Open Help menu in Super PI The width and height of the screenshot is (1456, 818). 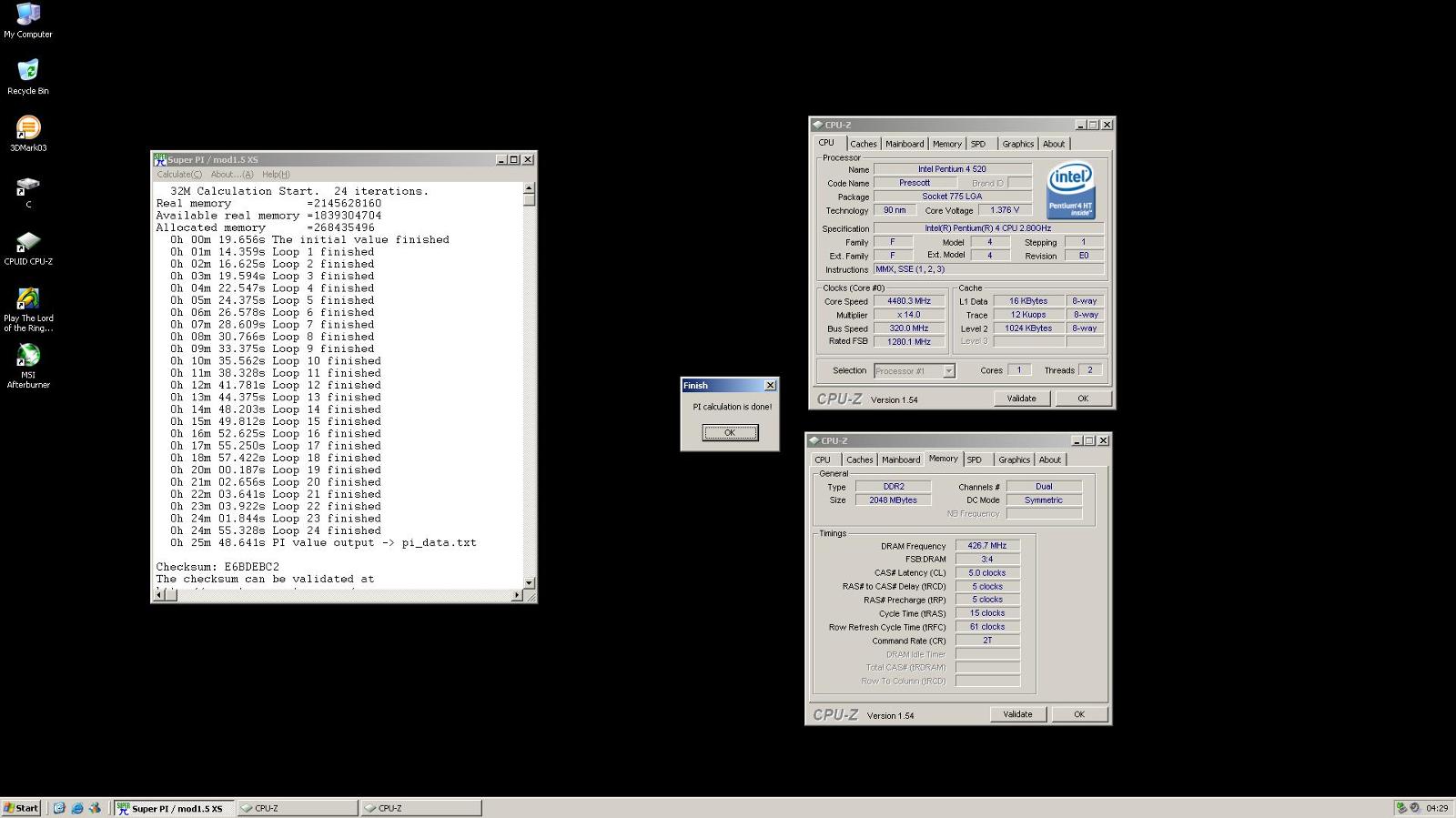click(276, 175)
